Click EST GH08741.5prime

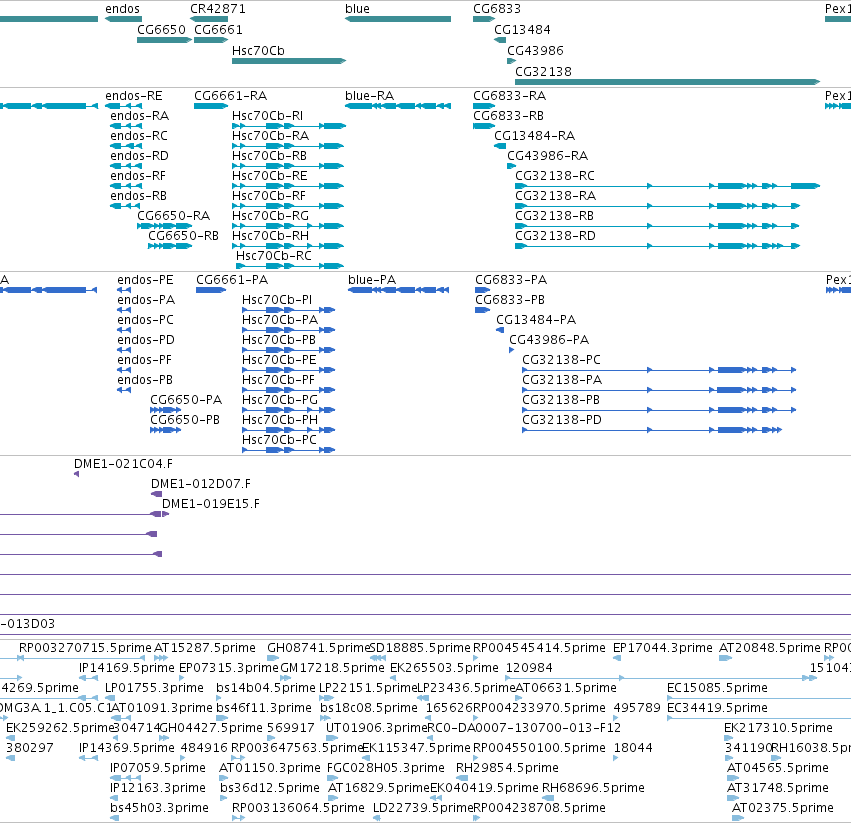click(318, 648)
